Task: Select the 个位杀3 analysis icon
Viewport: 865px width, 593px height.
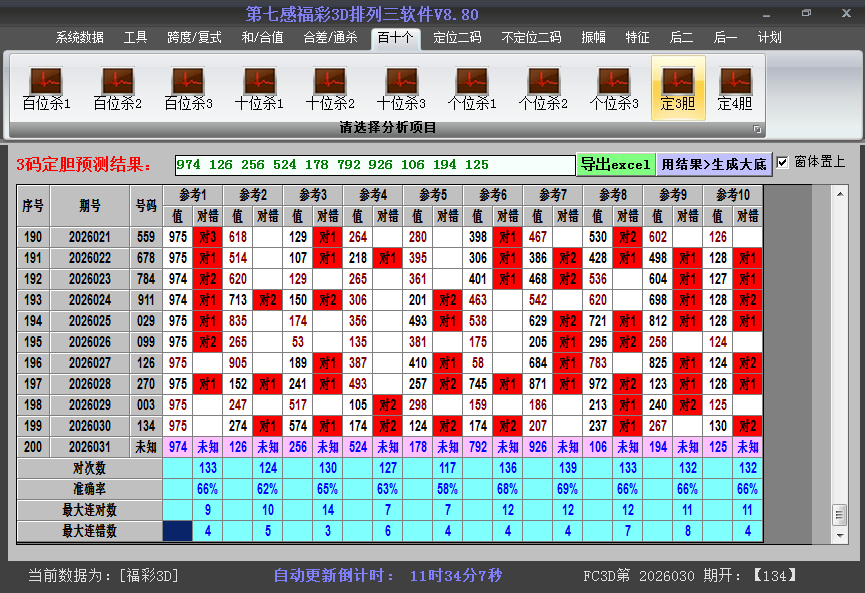Action: click(x=614, y=88)
